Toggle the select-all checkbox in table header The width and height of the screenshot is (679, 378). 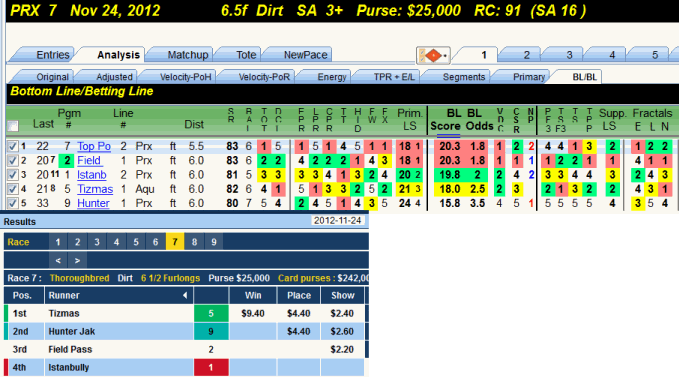click(x=13, y=126)
